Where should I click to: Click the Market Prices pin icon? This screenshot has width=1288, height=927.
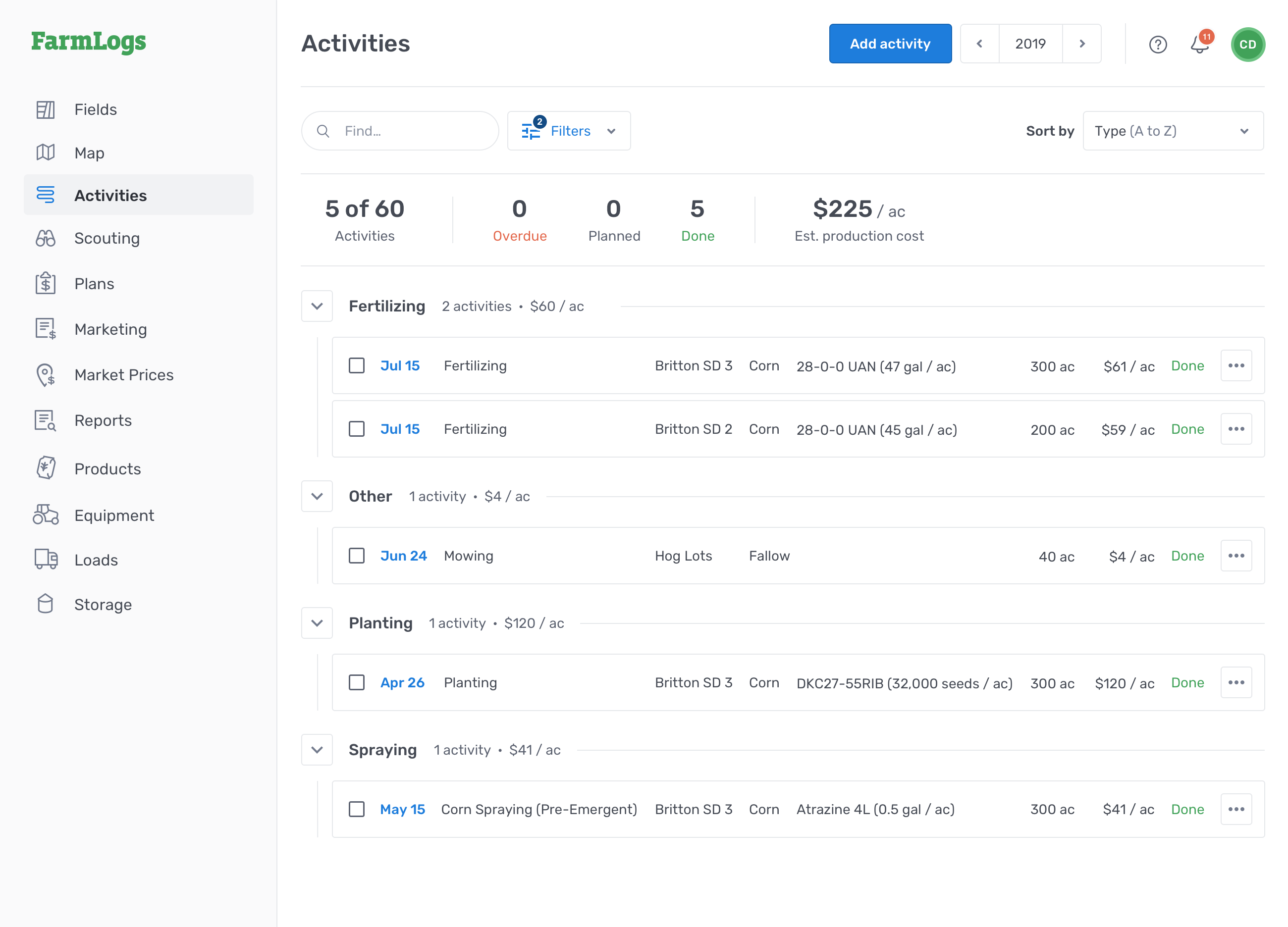pos(46,375)
